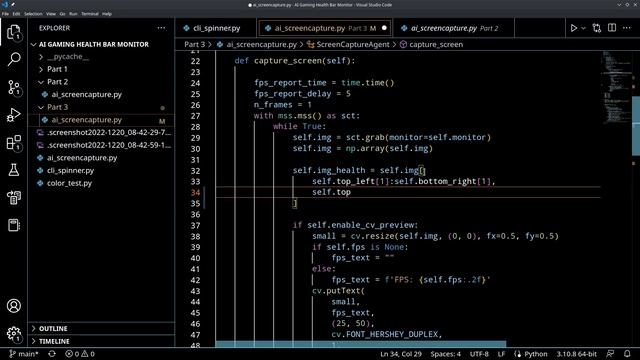
Task: Close the unsaved Part 3 tab dot
Action: click(384, 28)
